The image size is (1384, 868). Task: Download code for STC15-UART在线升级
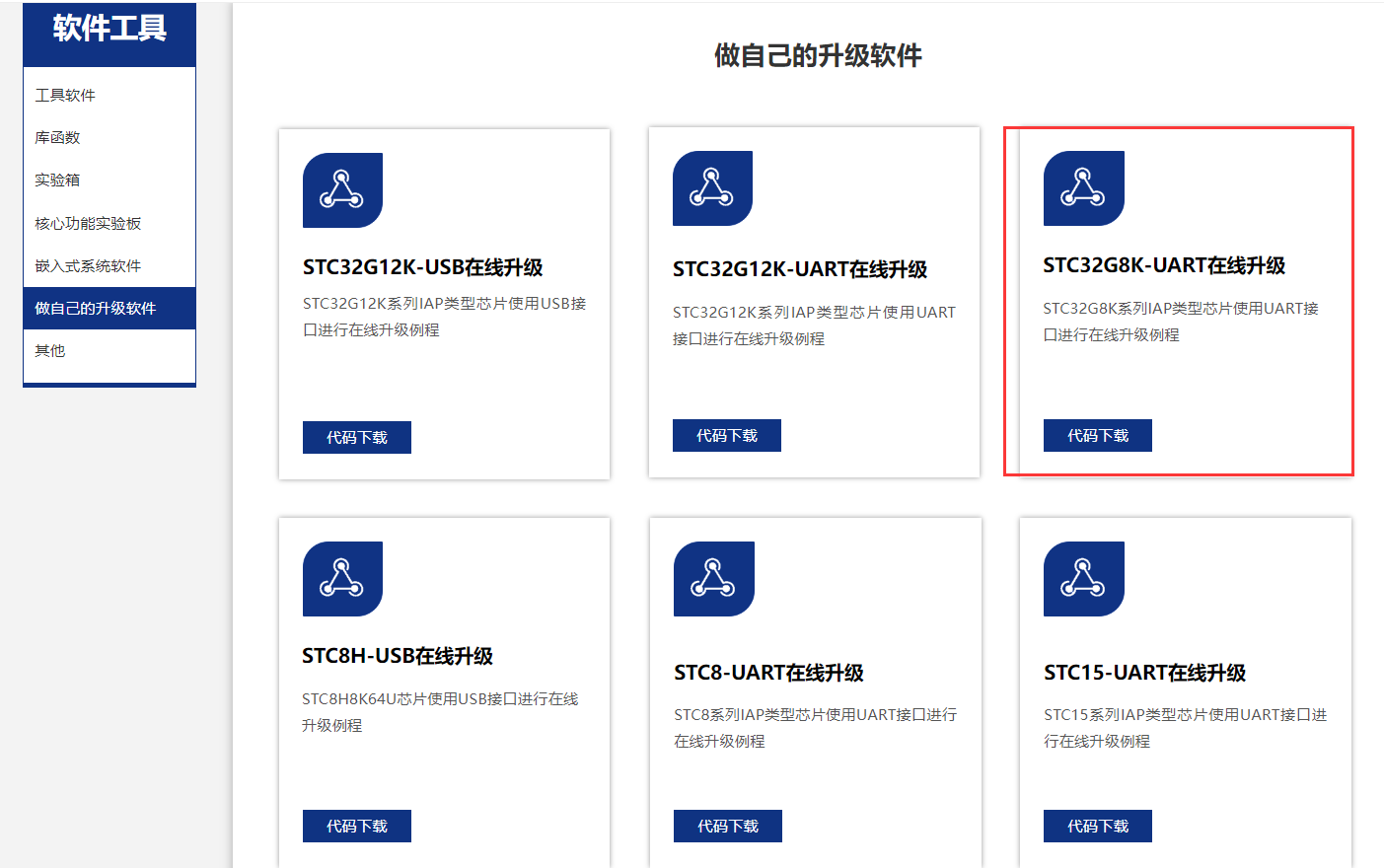point(1098,826)
